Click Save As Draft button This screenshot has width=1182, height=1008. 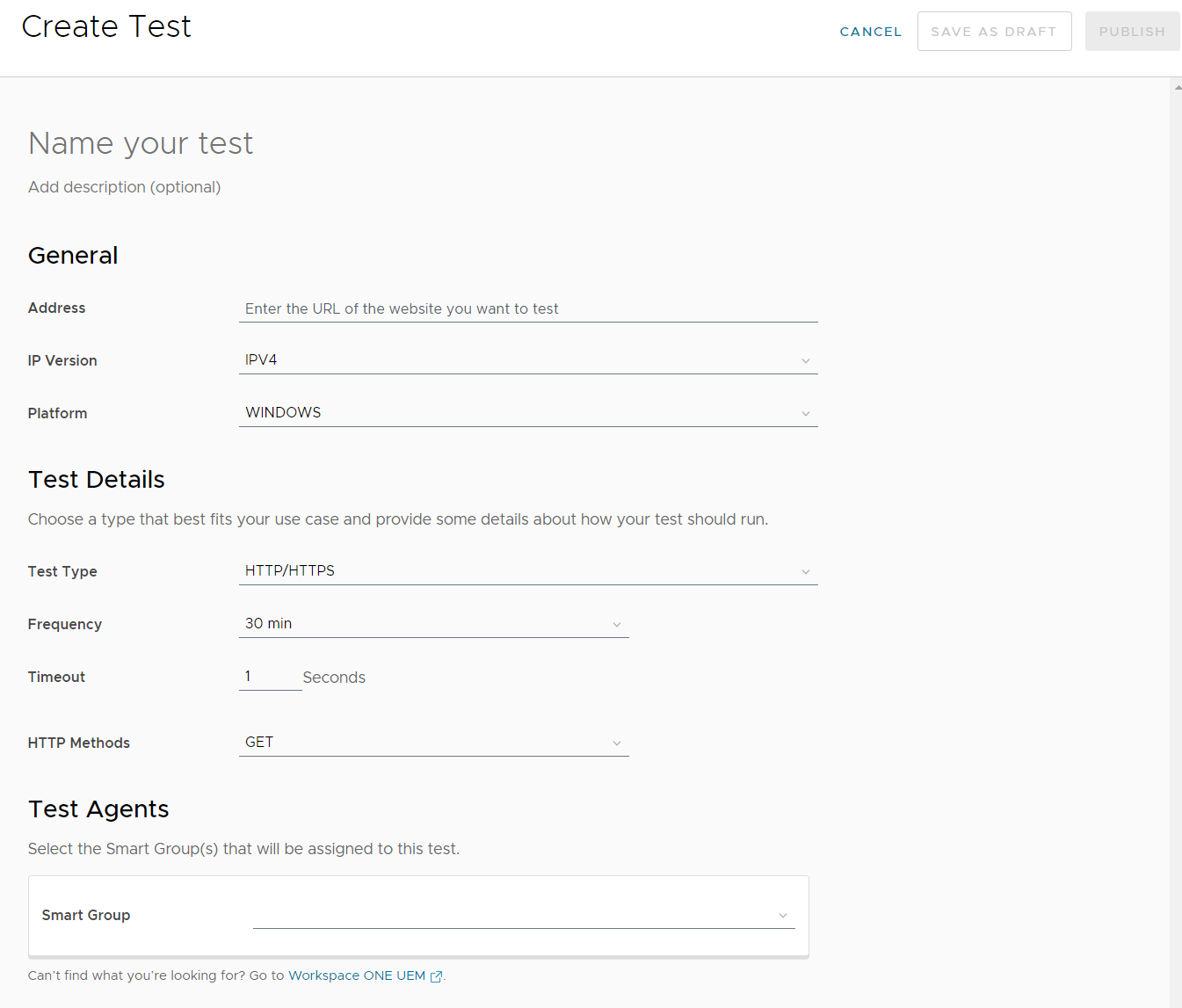(994, 32)
